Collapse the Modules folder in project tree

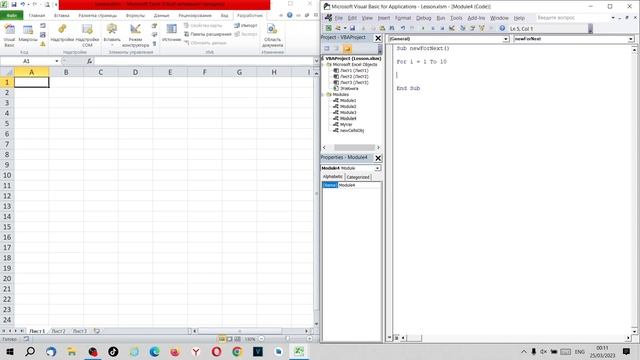pyautogui.click(x=323, y=94)
